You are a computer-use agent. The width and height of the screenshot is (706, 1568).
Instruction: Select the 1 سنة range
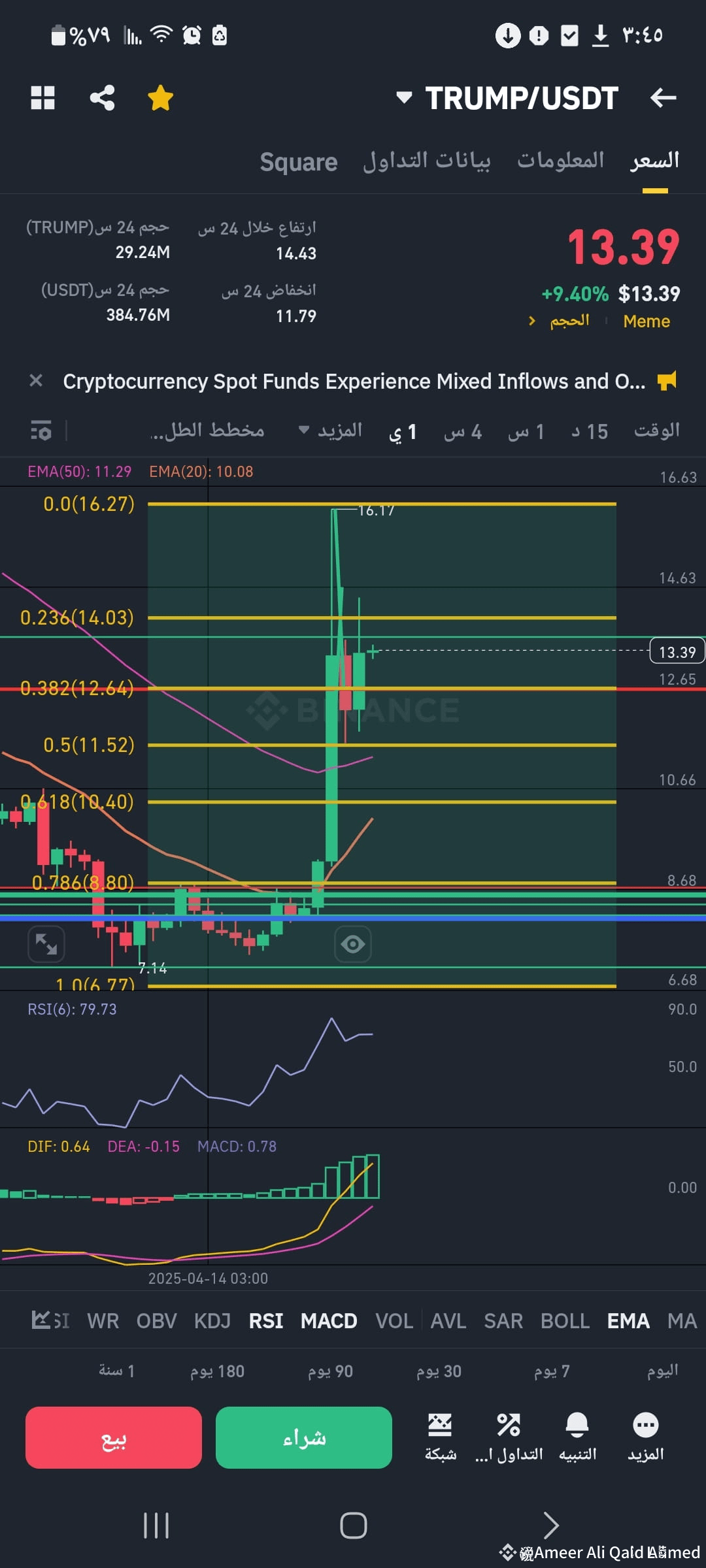[116, 1371]
